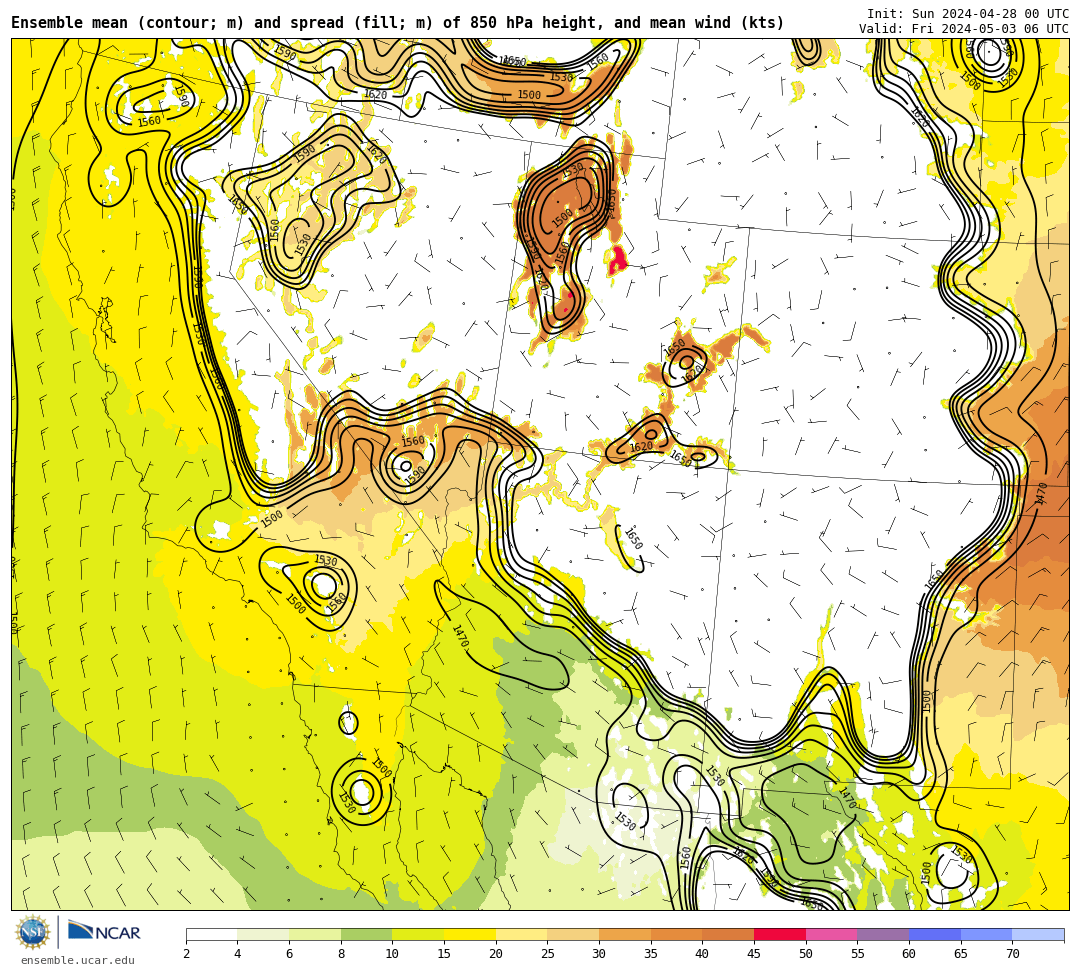Click the colorbar tick label 70
This screenshot has height=973, width=1080.
1012,954
